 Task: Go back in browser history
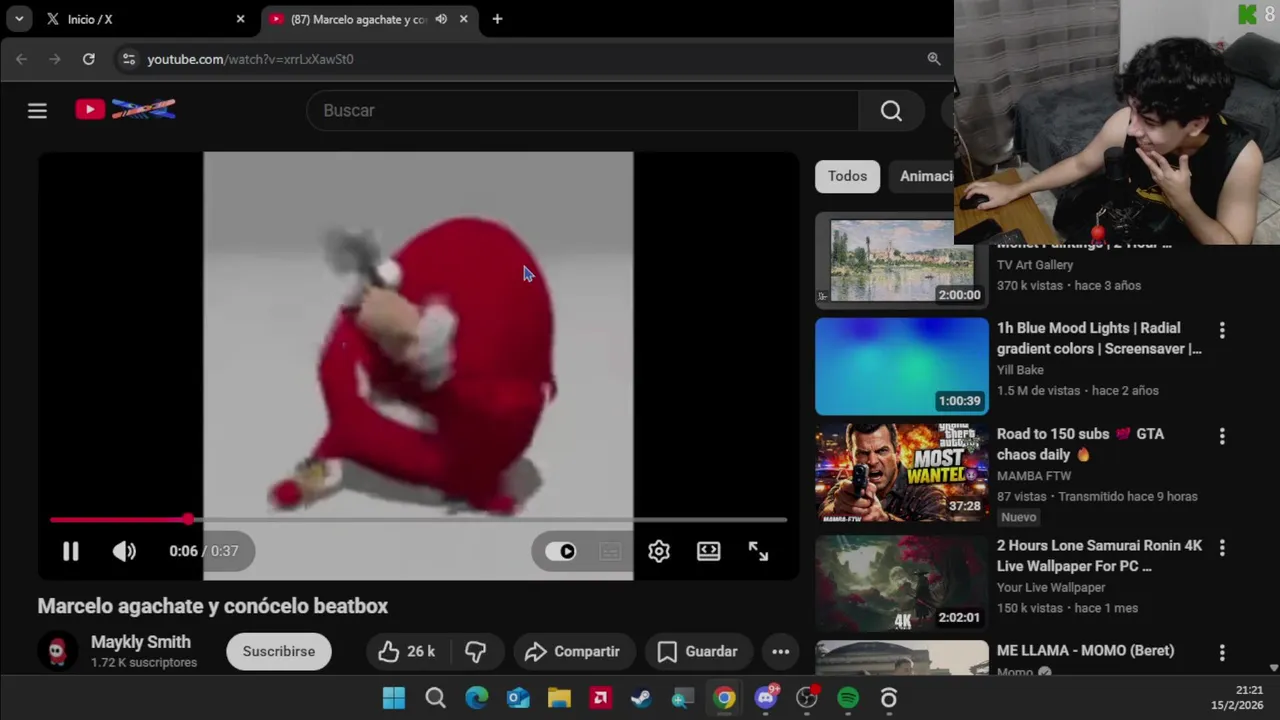[21, 59]
